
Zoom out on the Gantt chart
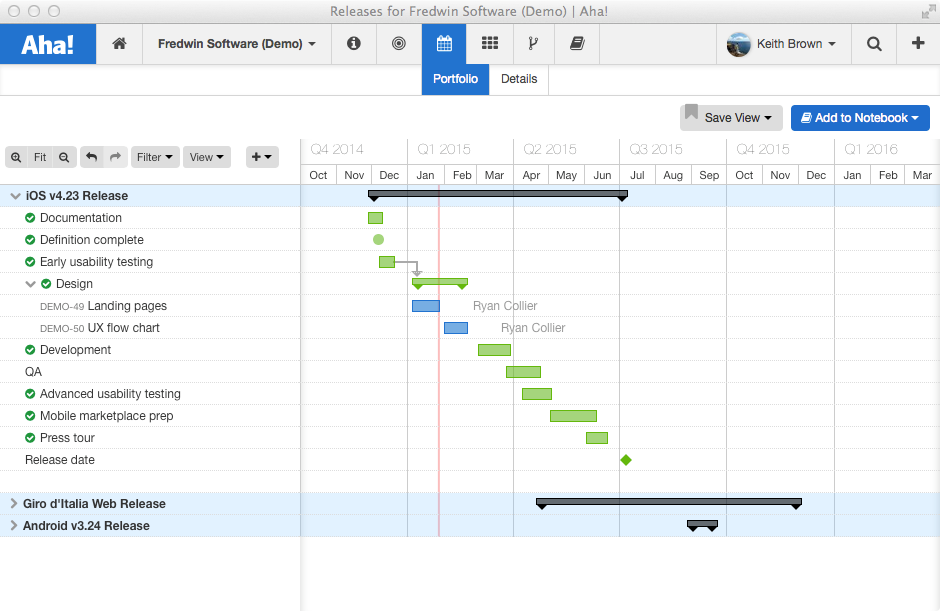[x=64, y=157]
